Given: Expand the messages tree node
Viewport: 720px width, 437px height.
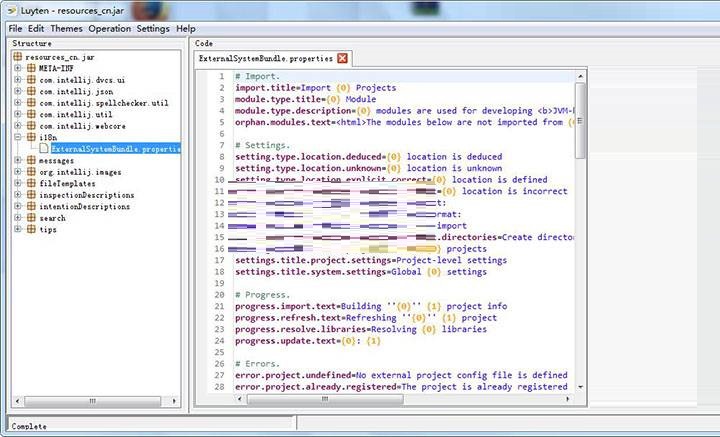Looking at the screenshot, I should (x=17, y=160).
